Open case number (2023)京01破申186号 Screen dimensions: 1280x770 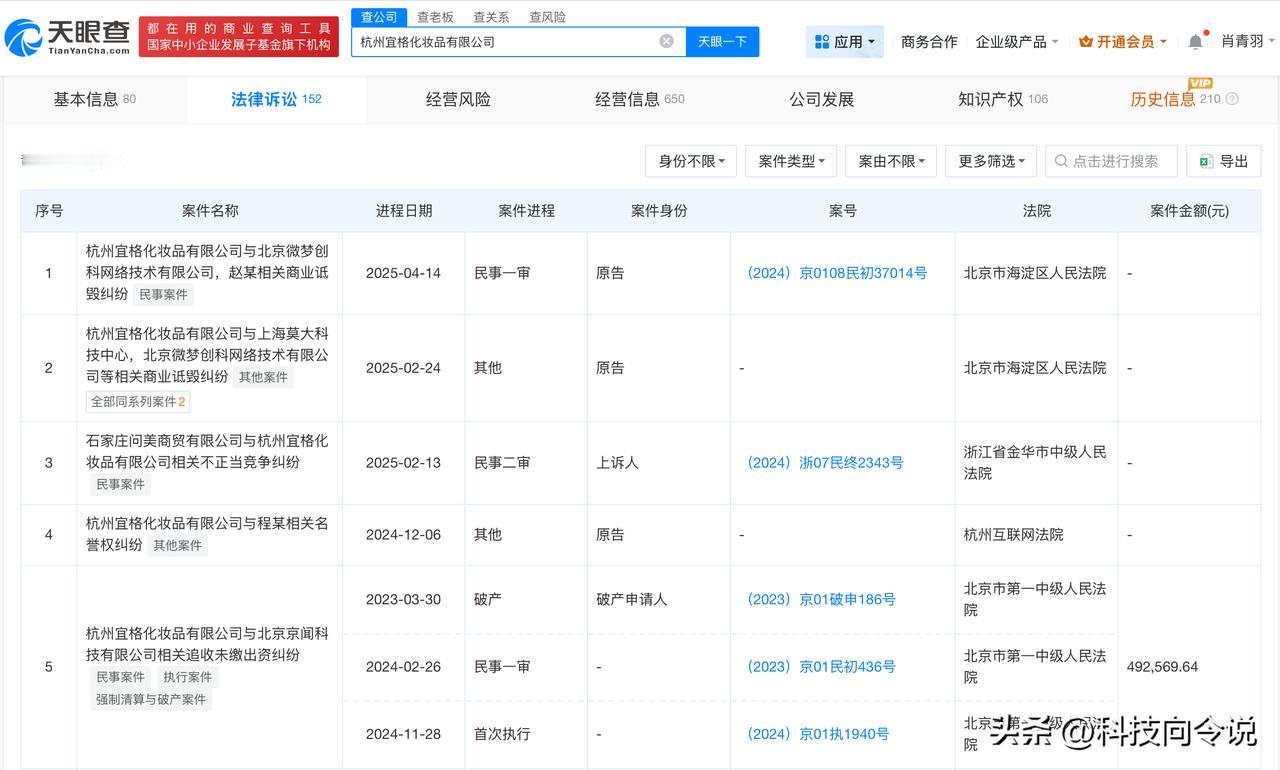[821, 599]
